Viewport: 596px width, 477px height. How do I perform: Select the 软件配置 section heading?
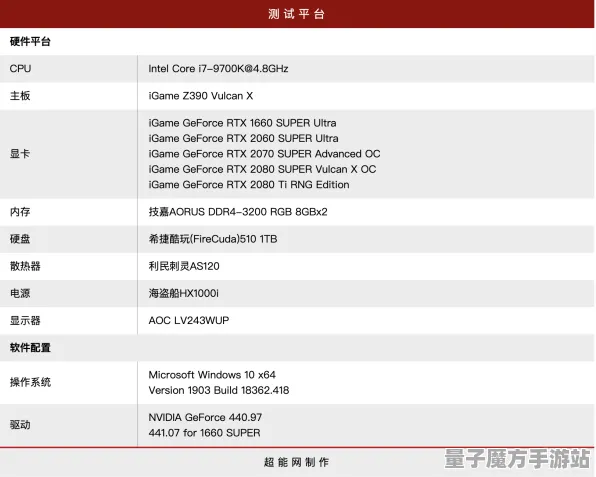point(30,348)
